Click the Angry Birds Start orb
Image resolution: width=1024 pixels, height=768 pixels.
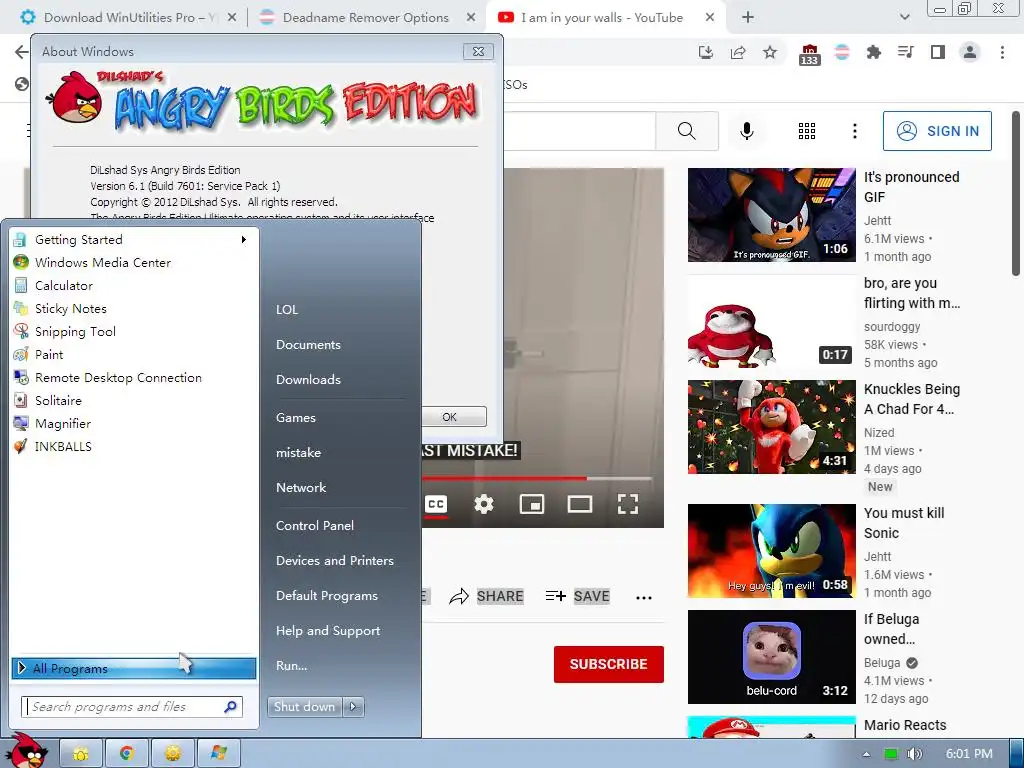click(27, 750)
